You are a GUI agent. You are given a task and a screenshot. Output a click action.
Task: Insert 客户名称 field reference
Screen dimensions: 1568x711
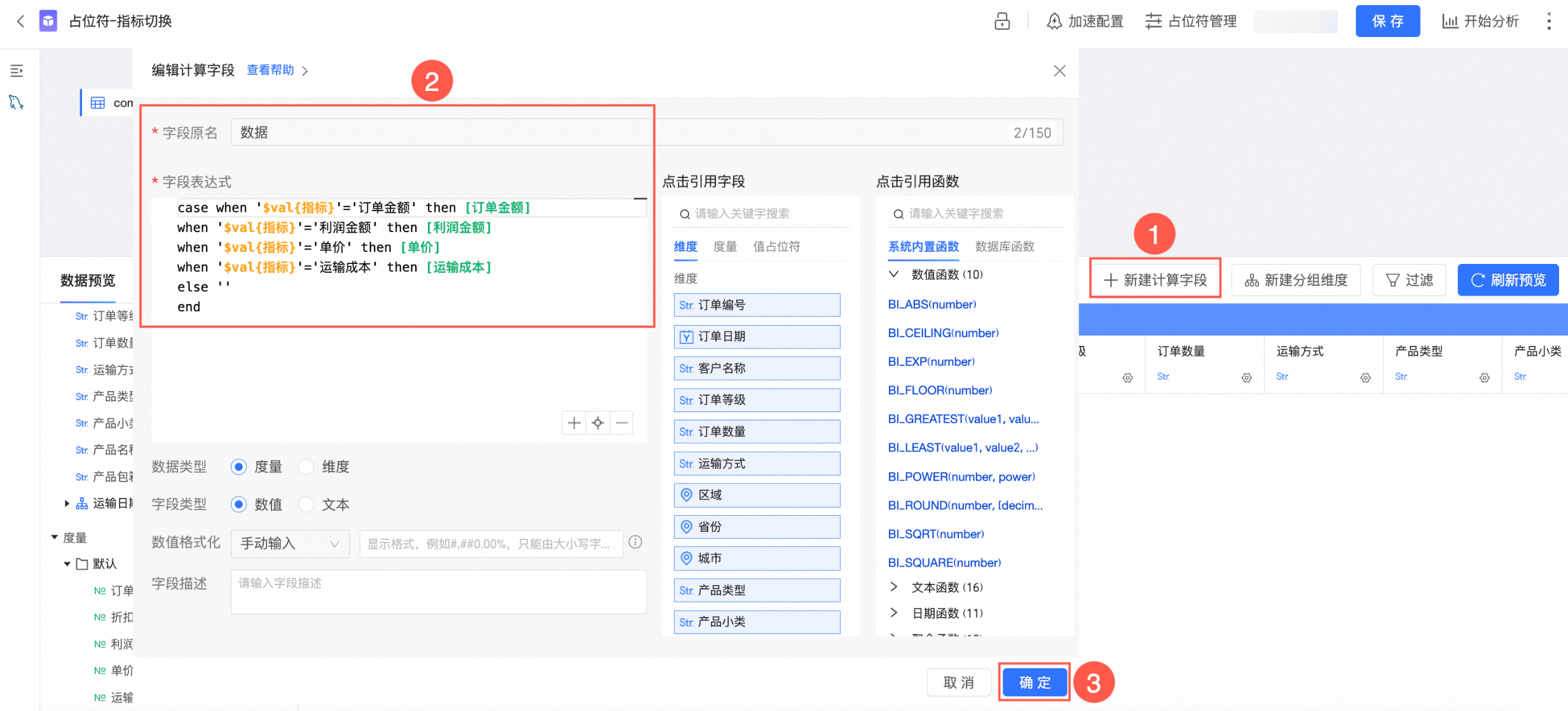coord(757,368)
